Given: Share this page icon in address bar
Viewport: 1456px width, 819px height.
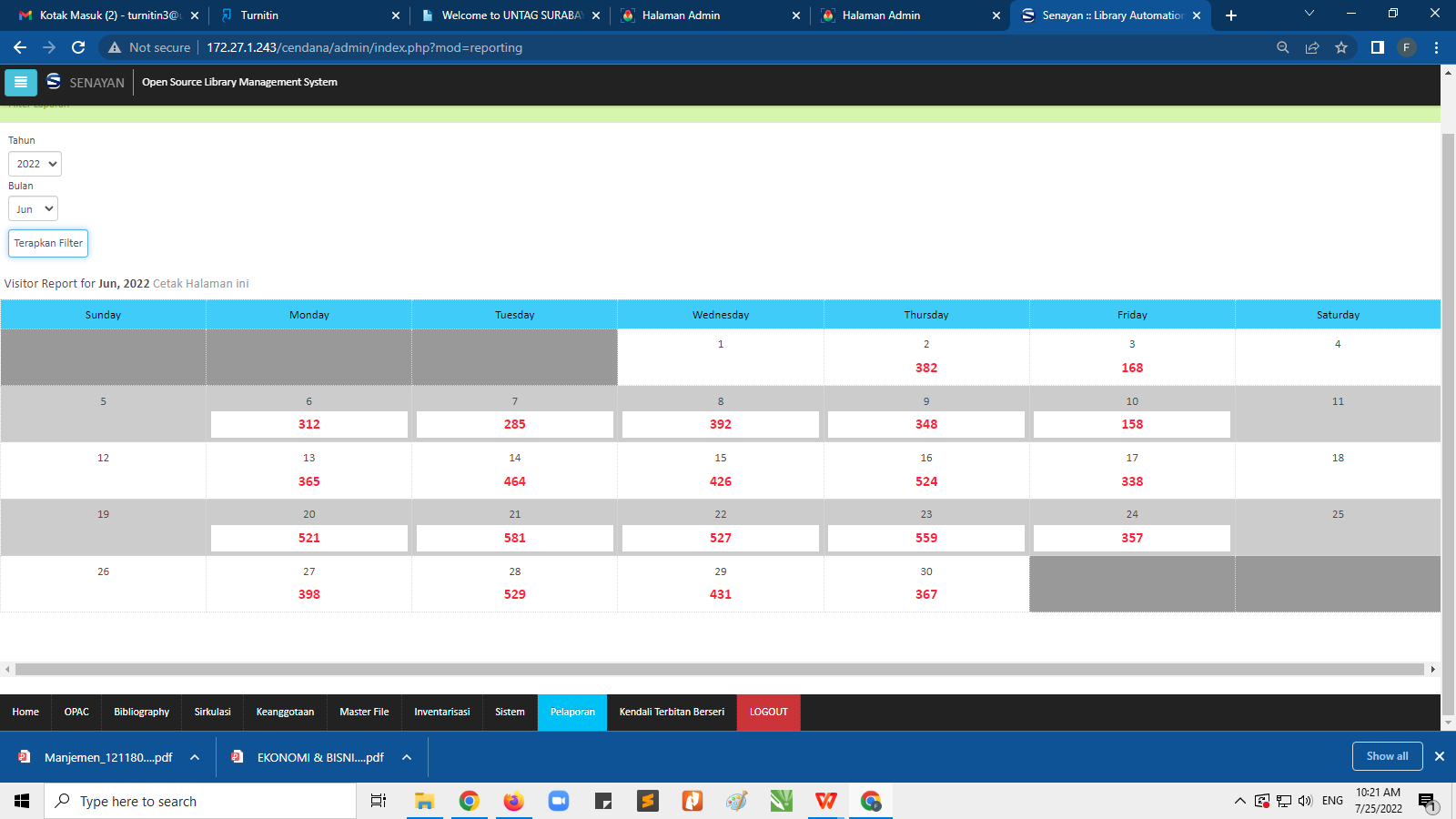Looking at the screenshot, I should pyautogui.click(x=1312, y=47).
